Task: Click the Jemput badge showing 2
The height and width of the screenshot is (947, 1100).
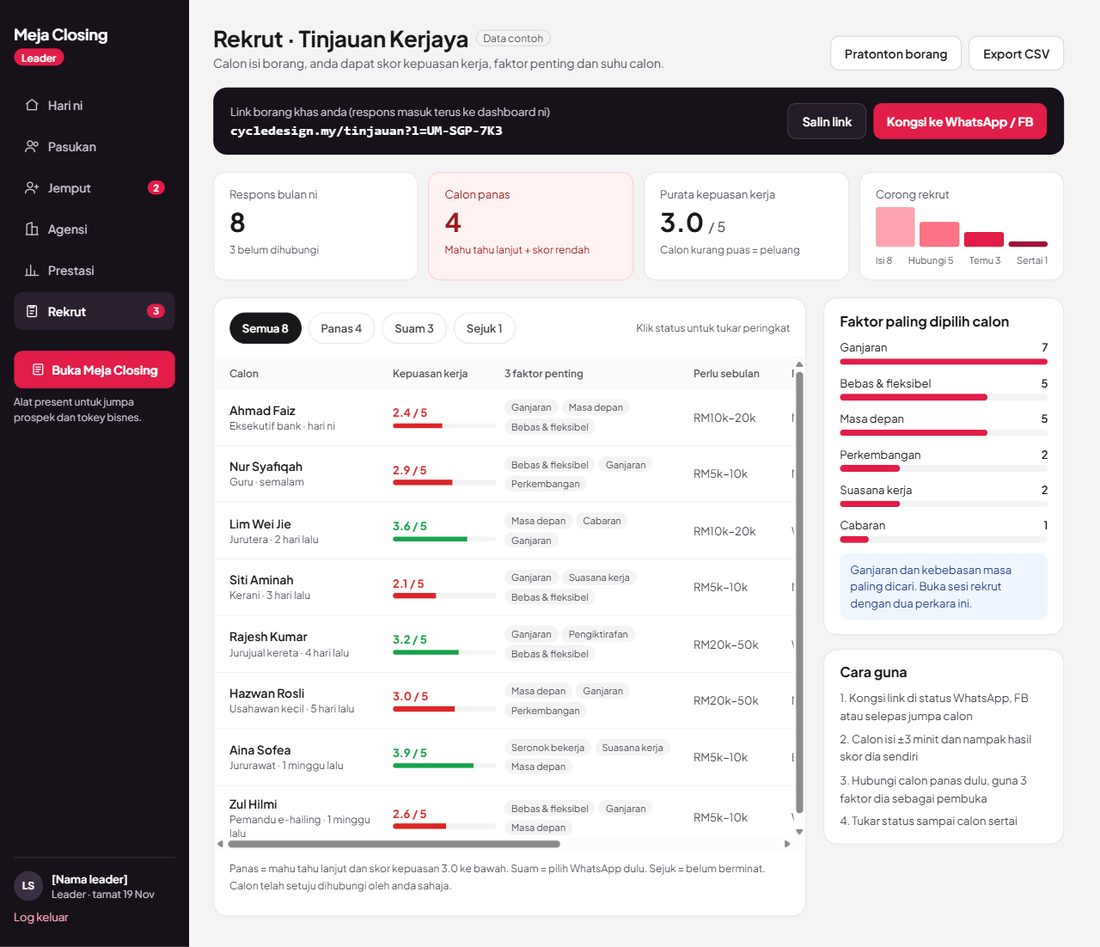Action: [156, 187]
